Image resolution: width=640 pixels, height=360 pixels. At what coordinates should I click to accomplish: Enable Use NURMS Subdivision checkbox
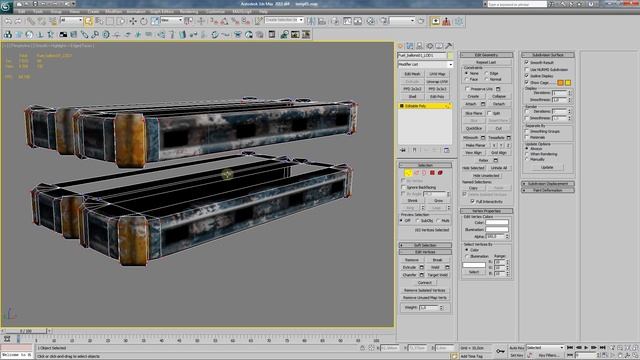527,69
